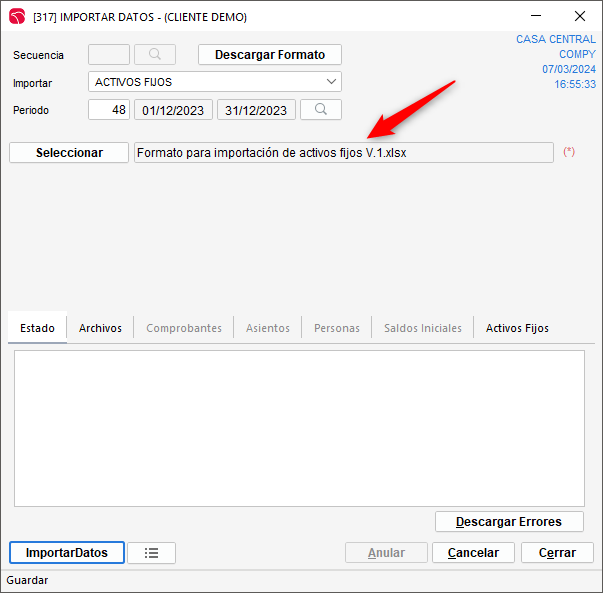
Task: Click the Descargar Errores button
Action: click(x=510, y=522)
